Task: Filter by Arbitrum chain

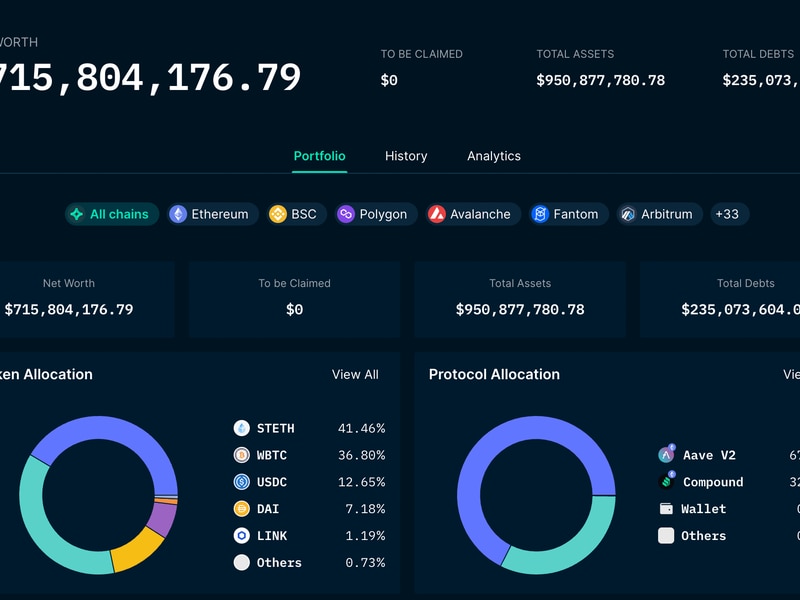Action: (x=659, y=214)
